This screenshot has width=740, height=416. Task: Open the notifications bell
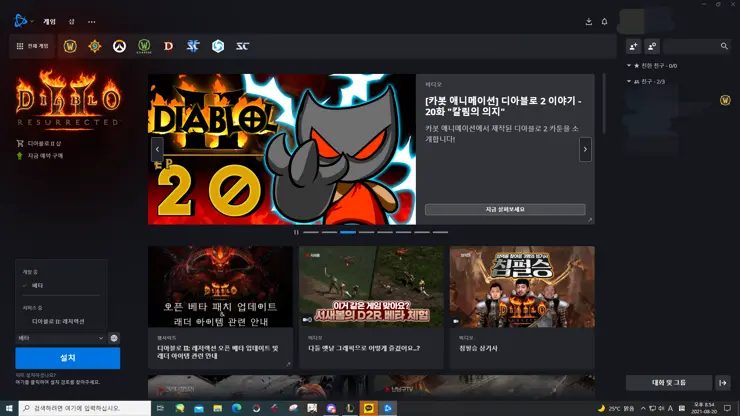tap(605, 22)
